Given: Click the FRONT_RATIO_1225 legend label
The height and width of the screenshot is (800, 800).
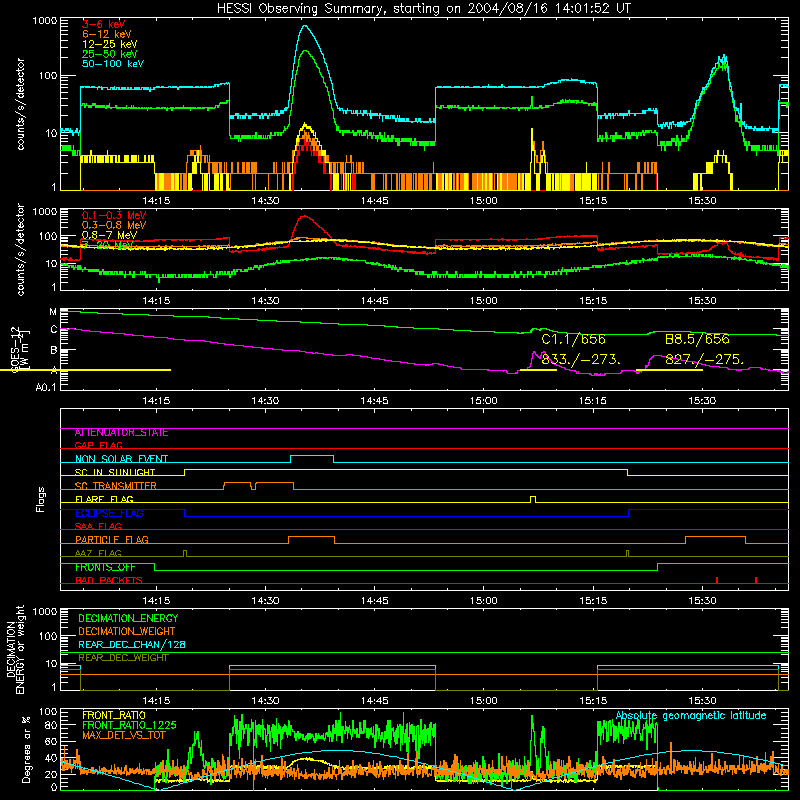Looking at the screenshot, I should point(129,725).
